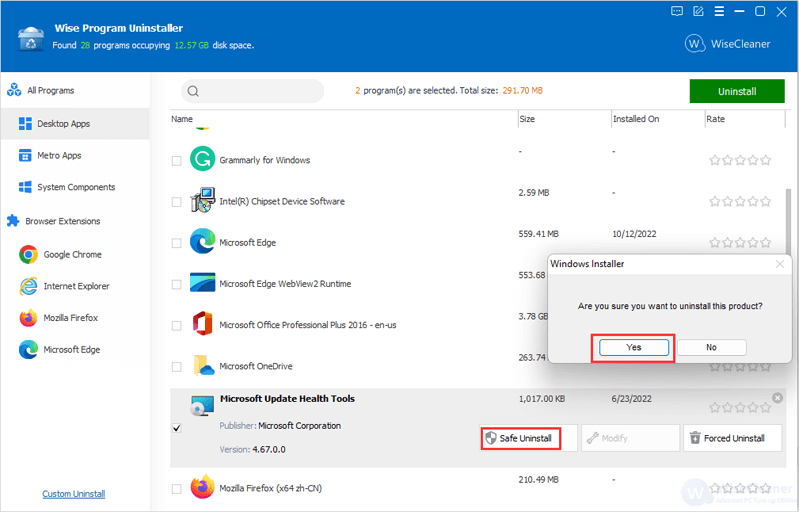Image resolution: width=799 pixels, height=512 pixels.
Task: Click the Microsoft Update Health Tools title
Action: [287, 399]
